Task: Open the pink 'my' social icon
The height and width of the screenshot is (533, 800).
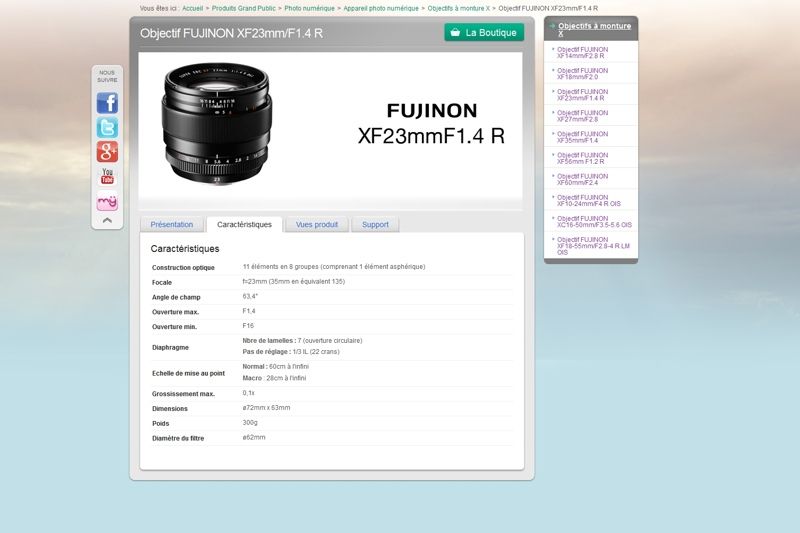Action: coord(107,201)
